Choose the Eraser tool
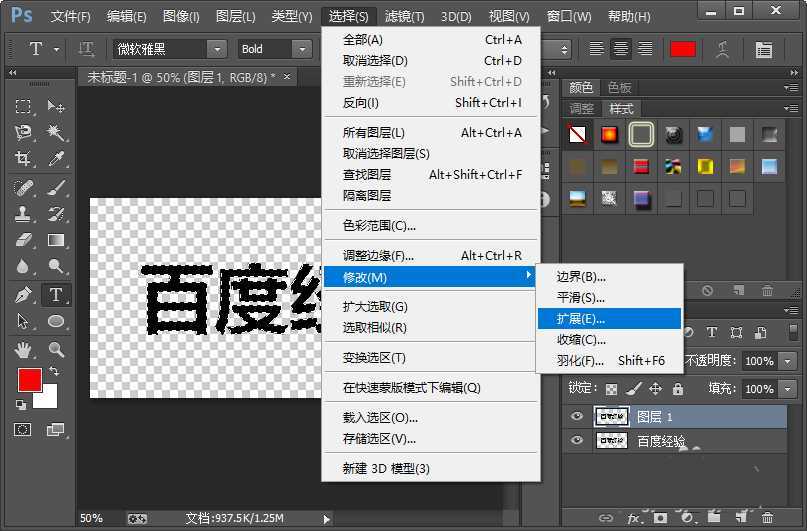 click(24, 240)
